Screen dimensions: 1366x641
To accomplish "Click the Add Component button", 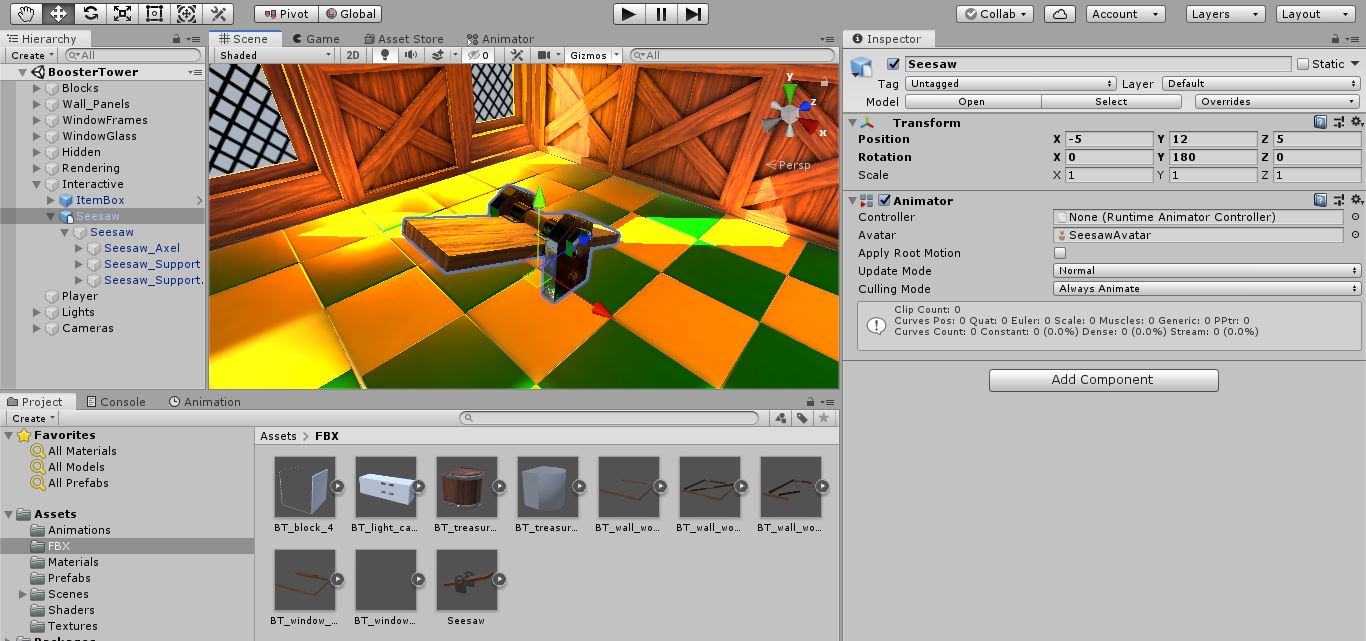I will click(1103, 380).
